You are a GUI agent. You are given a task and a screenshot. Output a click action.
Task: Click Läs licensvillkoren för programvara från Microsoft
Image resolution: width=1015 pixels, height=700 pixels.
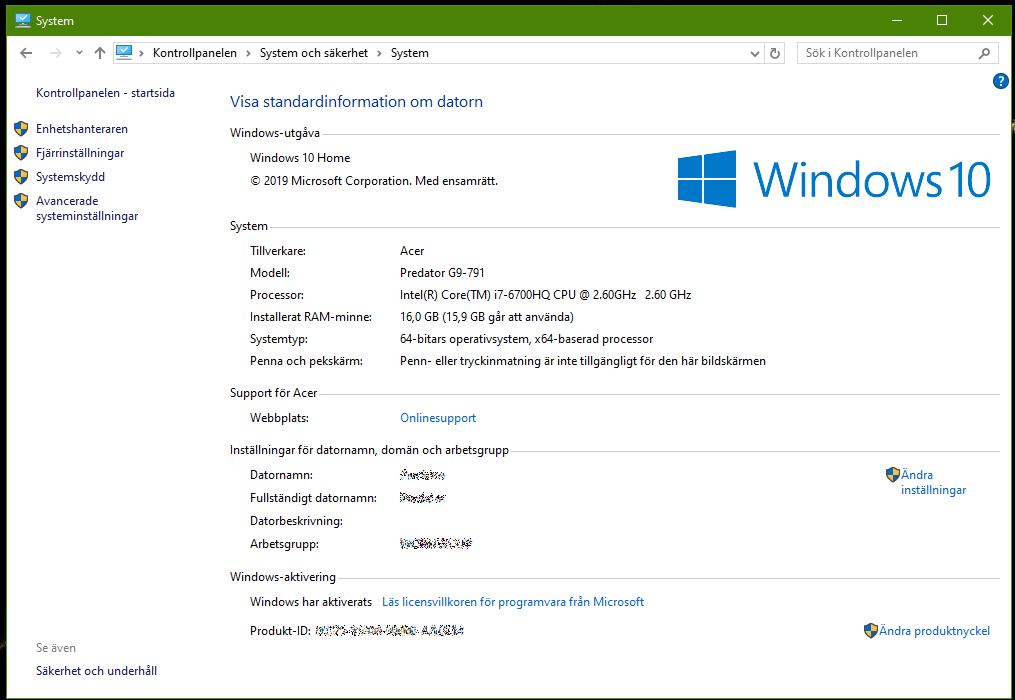pos(513,601)
